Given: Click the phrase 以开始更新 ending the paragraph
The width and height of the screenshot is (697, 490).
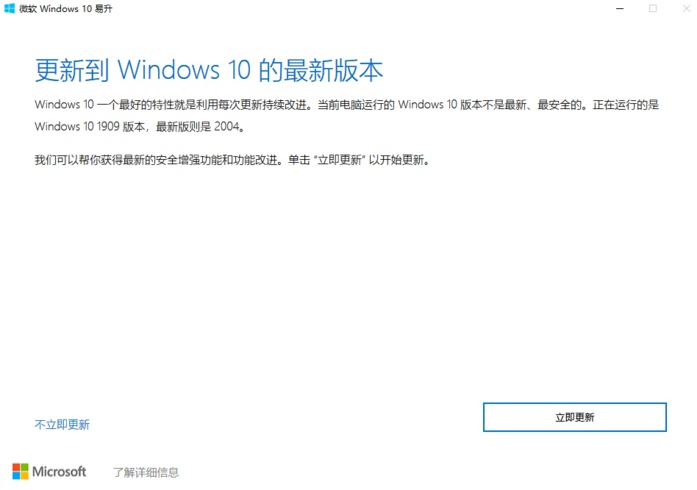Looking at the screenshot, I should [x=397, y=160].
